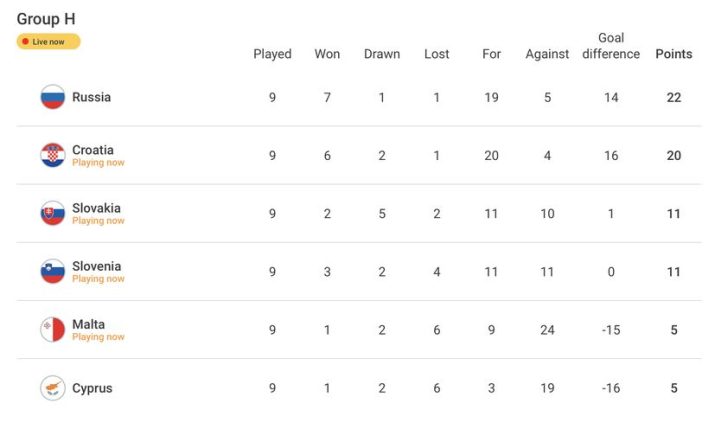Click Croatia's Playing now status
715x429 pixels.
[x=98, y=162]
